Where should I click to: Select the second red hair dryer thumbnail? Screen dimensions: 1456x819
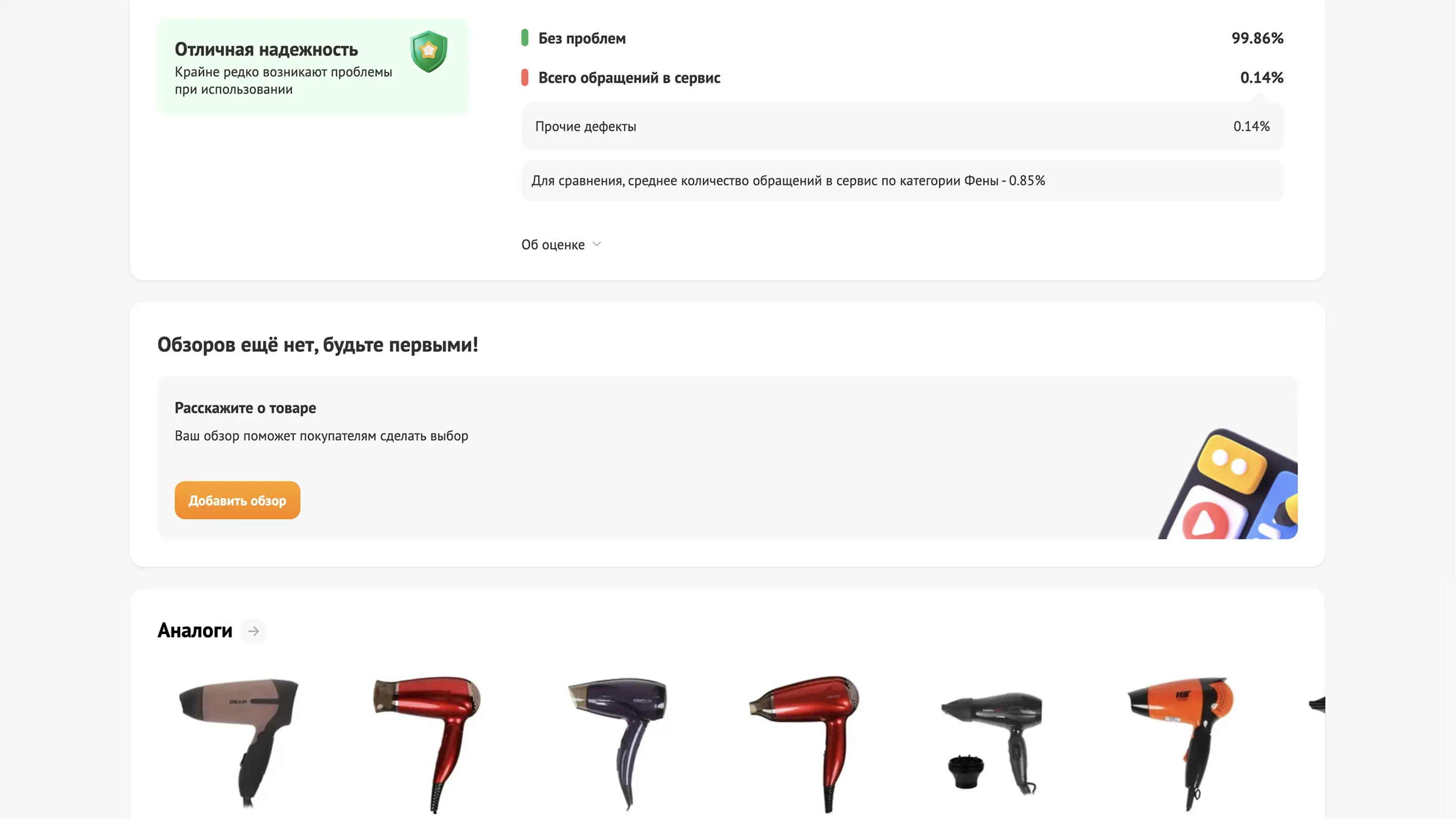[x=427, y=743]
